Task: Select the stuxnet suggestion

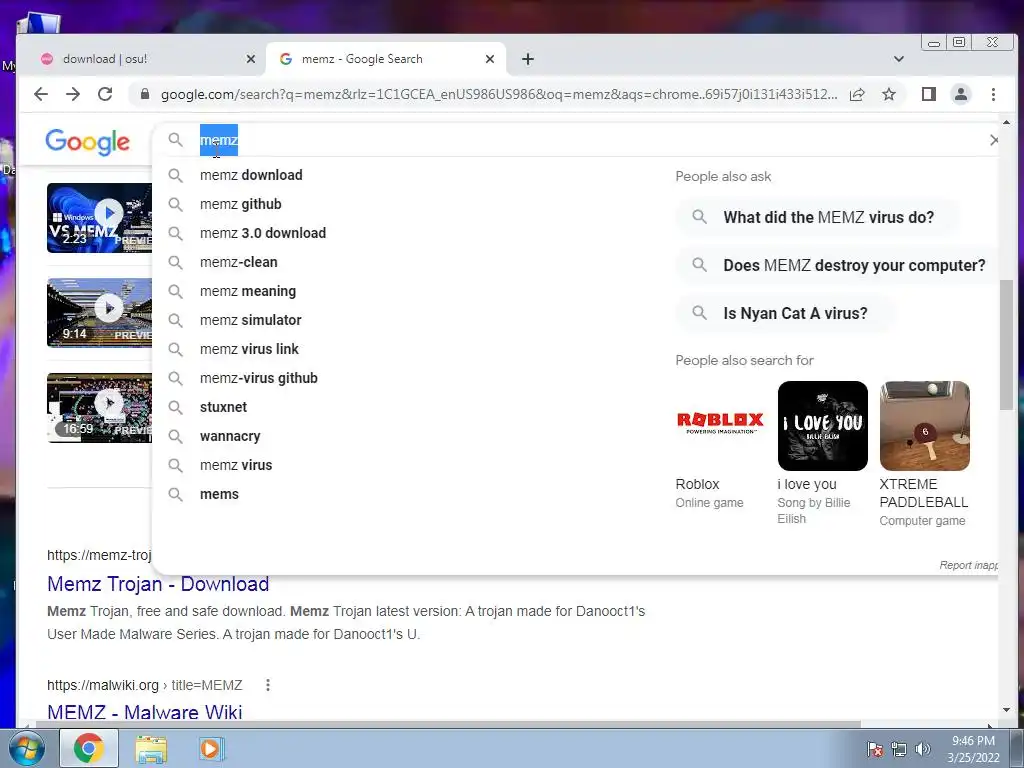Action: click(x=223, y=407)
